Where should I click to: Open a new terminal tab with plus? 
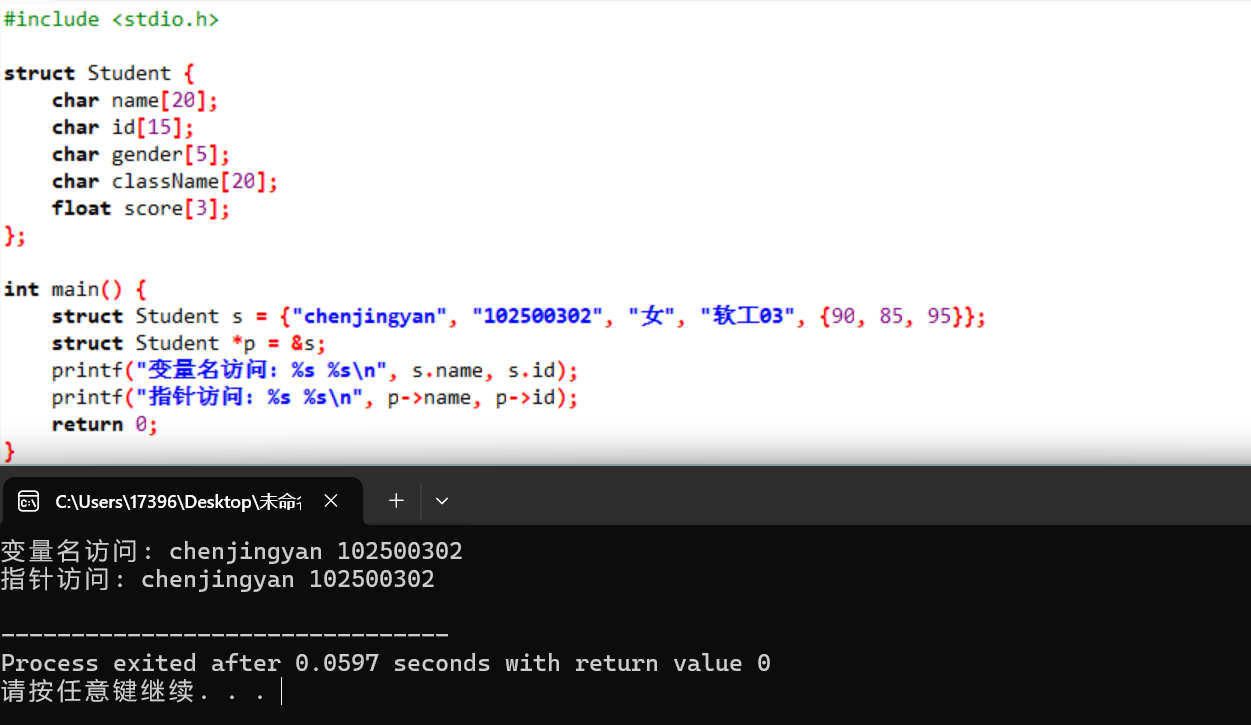click(x=396, y=501)
